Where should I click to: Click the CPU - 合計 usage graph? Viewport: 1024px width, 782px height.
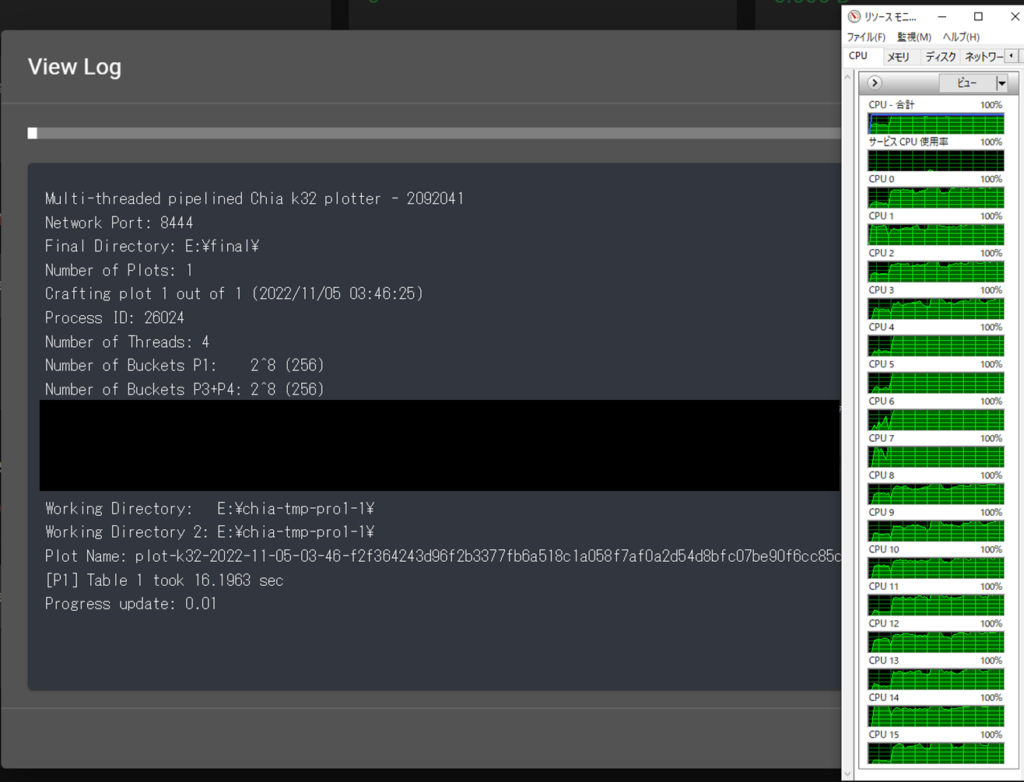(935, 123)
